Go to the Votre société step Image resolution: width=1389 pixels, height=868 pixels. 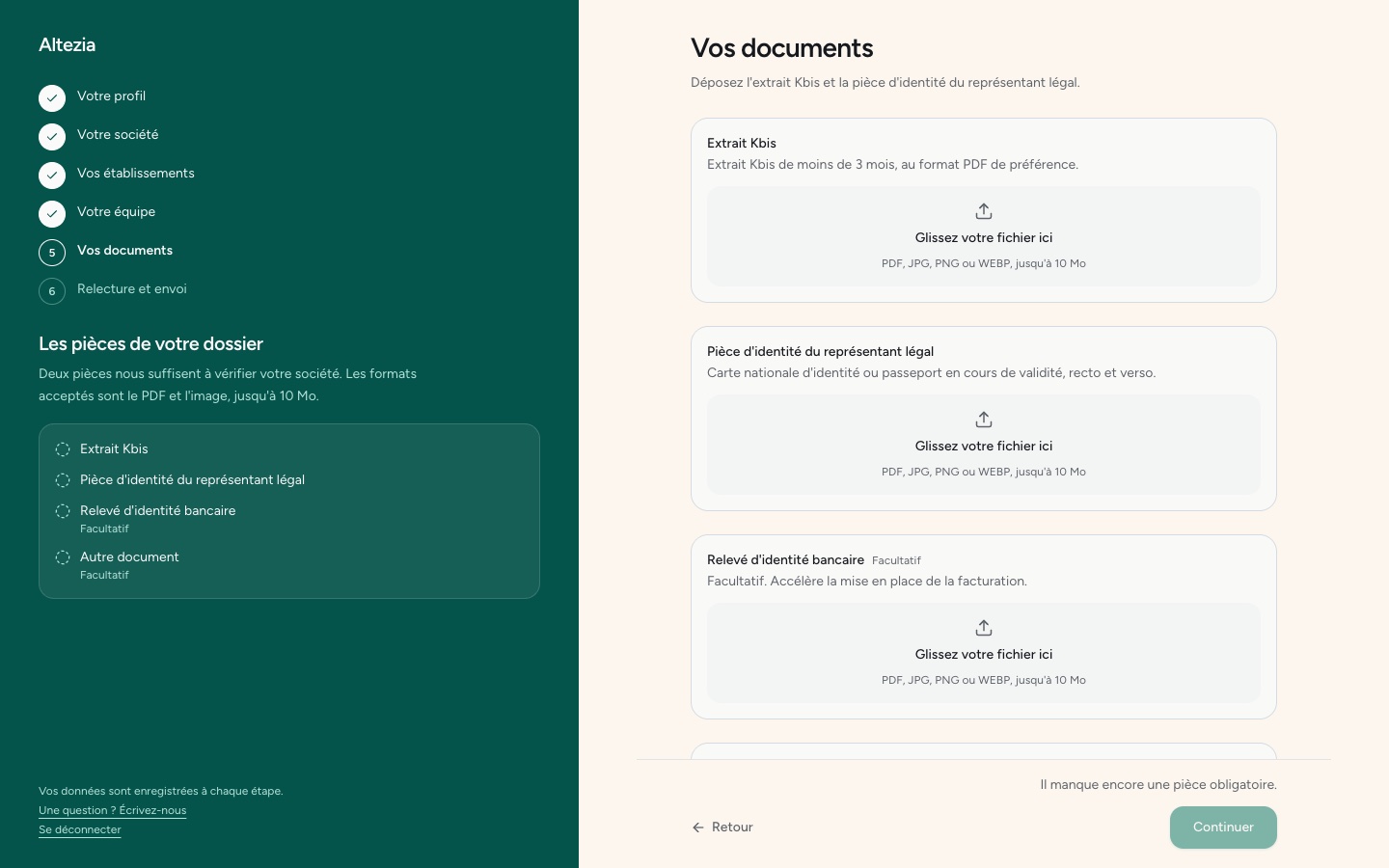(x=118, y=135)
